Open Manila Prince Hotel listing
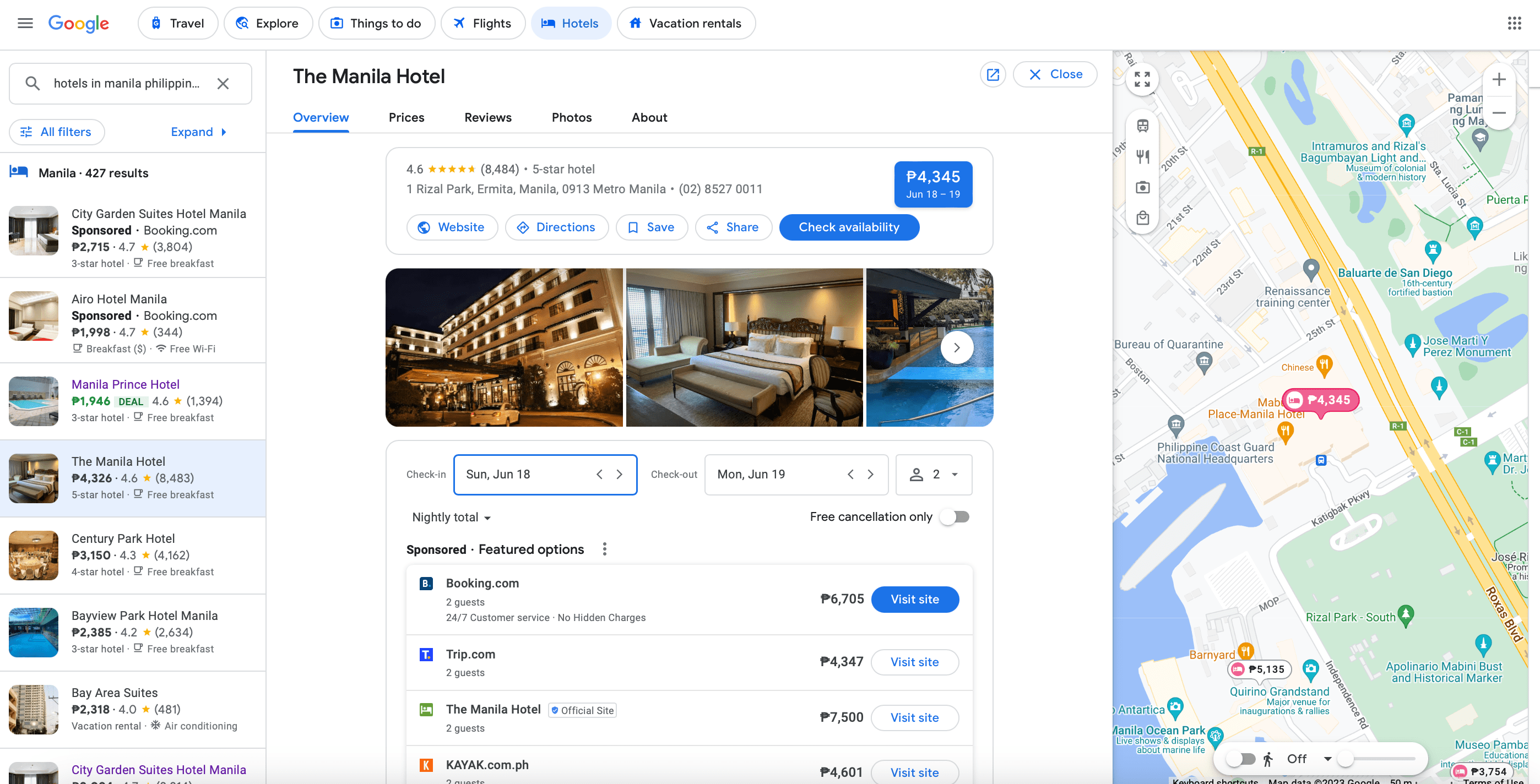The height and width of the screenshot is (784, 1540). tap(133, 401)
